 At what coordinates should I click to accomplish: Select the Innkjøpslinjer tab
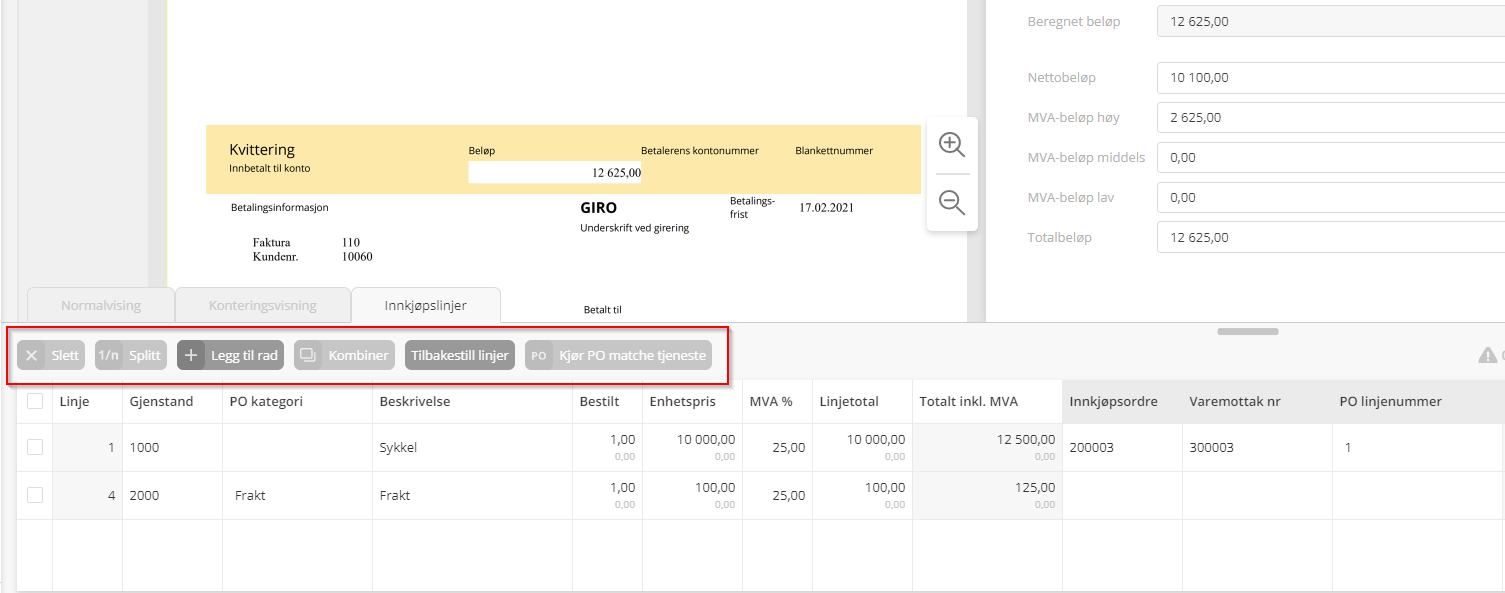tap(425, 305)
